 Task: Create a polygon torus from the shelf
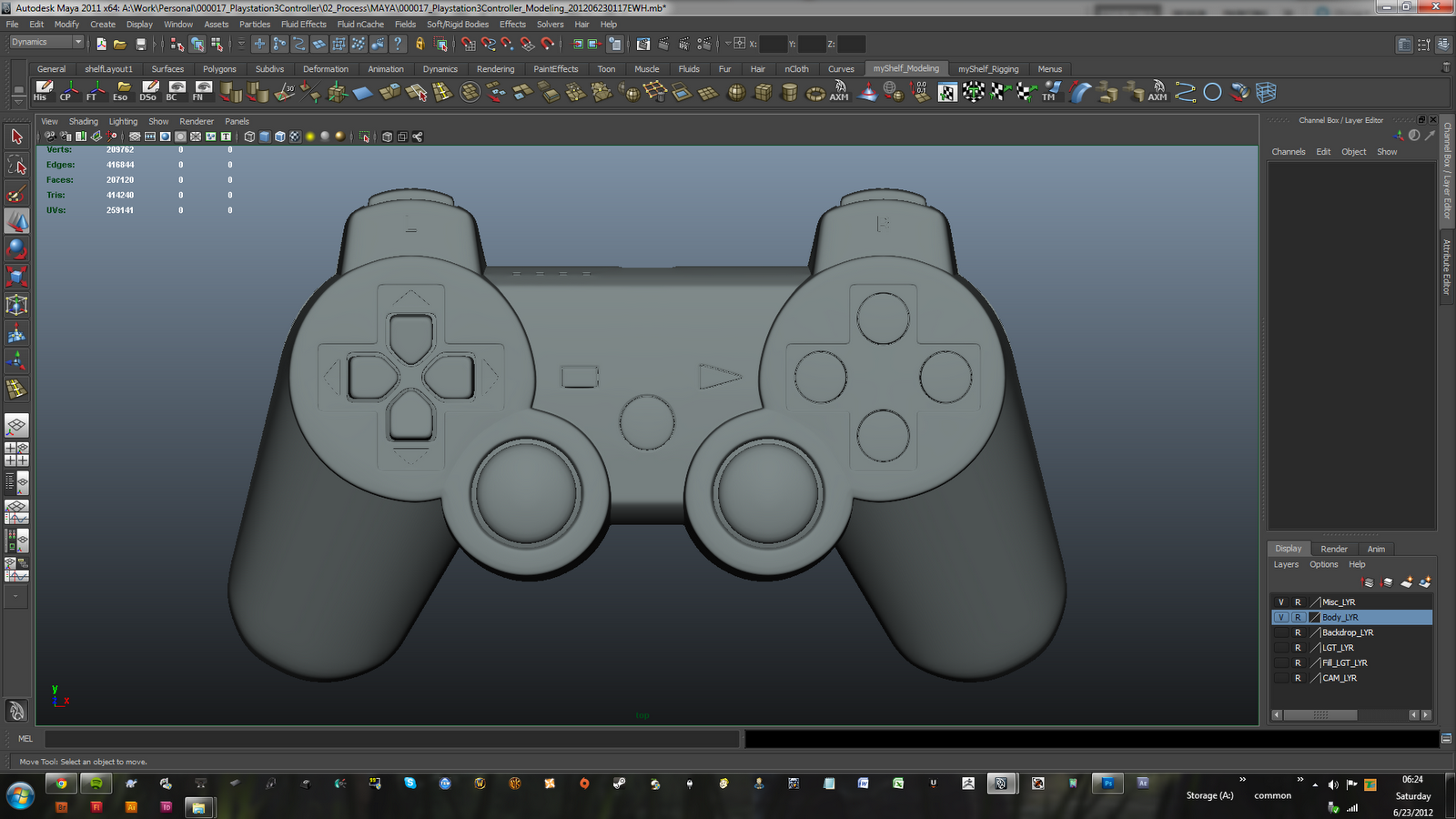tap(815, 92)
